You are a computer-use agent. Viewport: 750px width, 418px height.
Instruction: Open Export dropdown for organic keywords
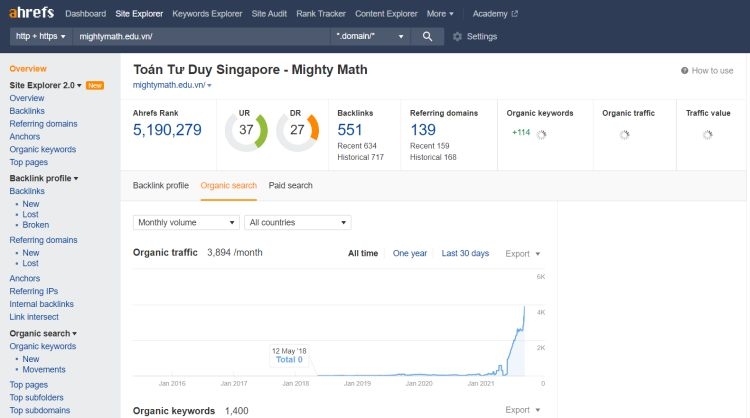point(522,410)
